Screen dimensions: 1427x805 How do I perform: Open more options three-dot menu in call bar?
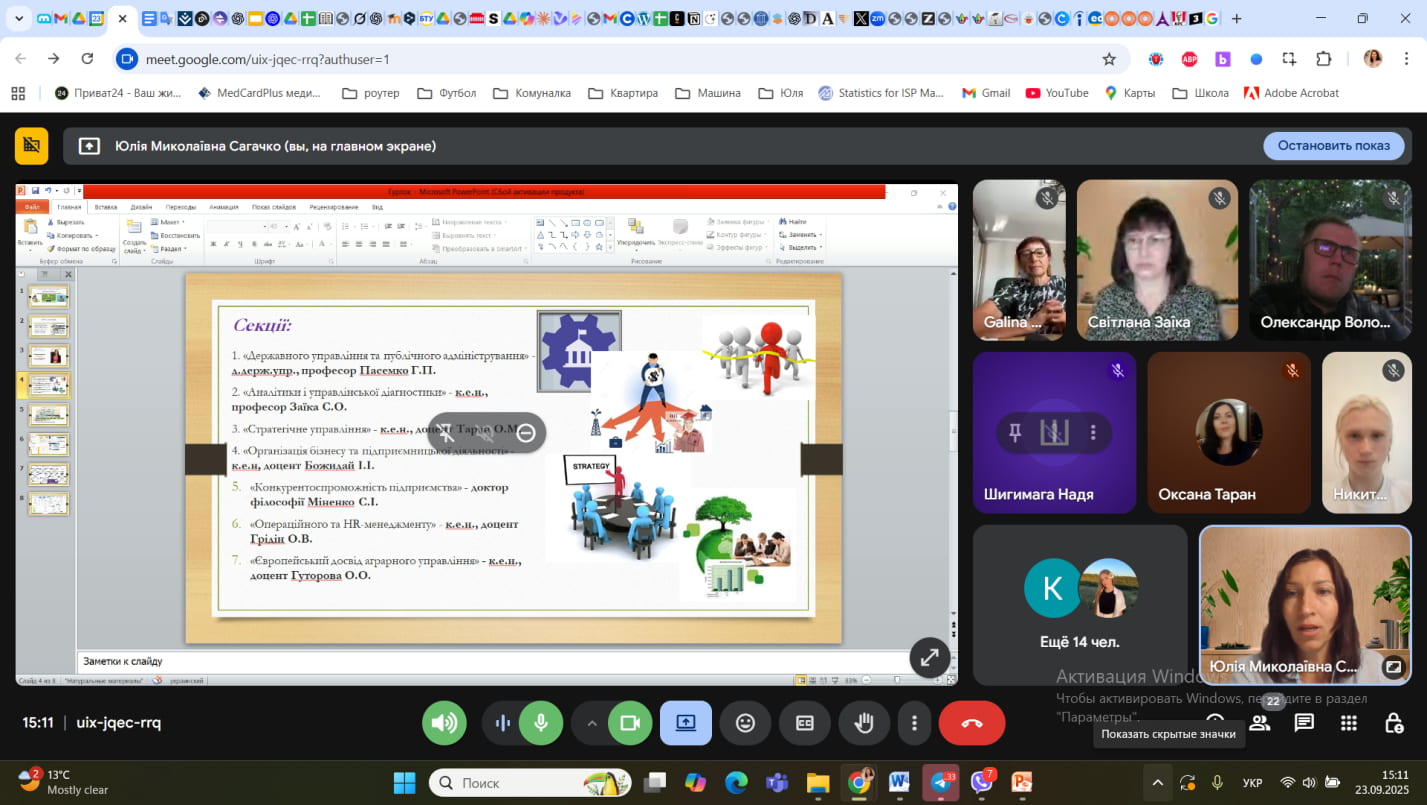(914, 723)
